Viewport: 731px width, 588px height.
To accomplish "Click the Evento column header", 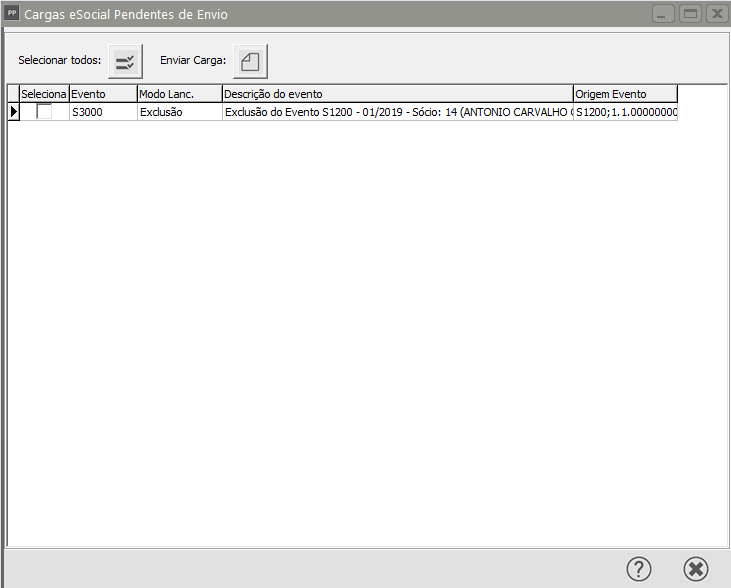I will 102,94.
